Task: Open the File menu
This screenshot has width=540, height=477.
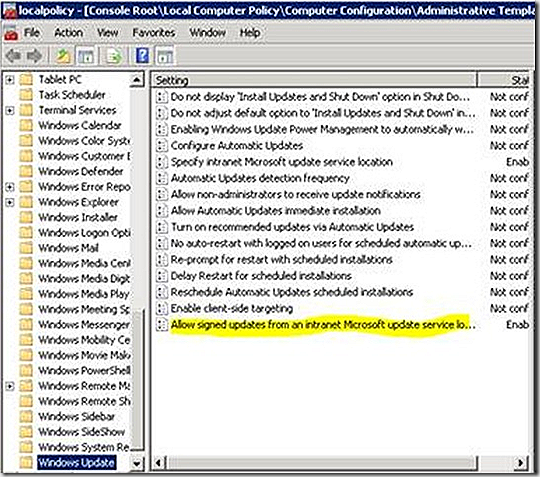Action: click(32, 33)
